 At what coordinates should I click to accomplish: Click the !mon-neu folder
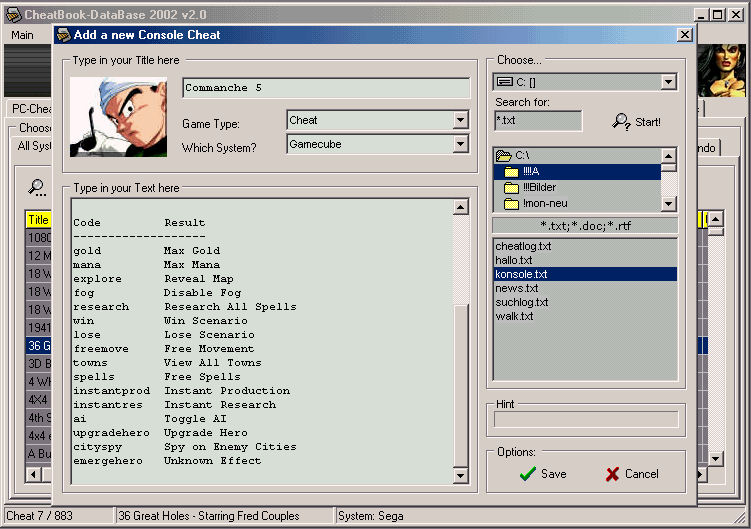coord(538,204)
